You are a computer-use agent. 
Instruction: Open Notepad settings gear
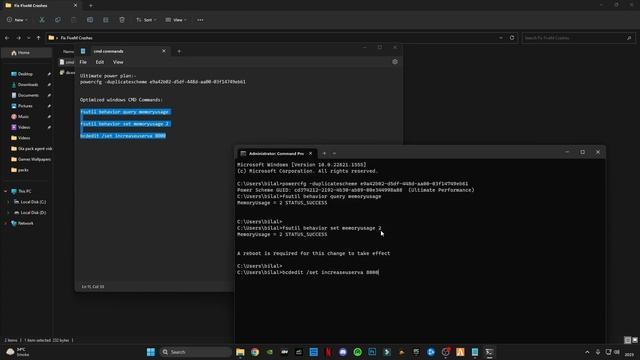[395, 62]
